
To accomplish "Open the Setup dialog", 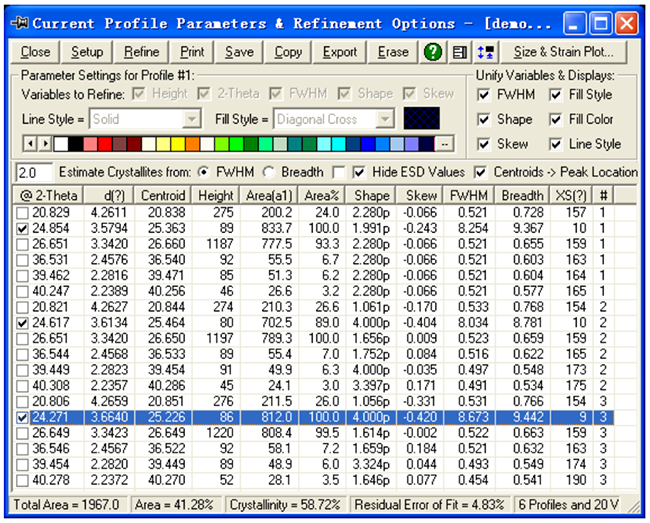I will click(x=87, y=52).
